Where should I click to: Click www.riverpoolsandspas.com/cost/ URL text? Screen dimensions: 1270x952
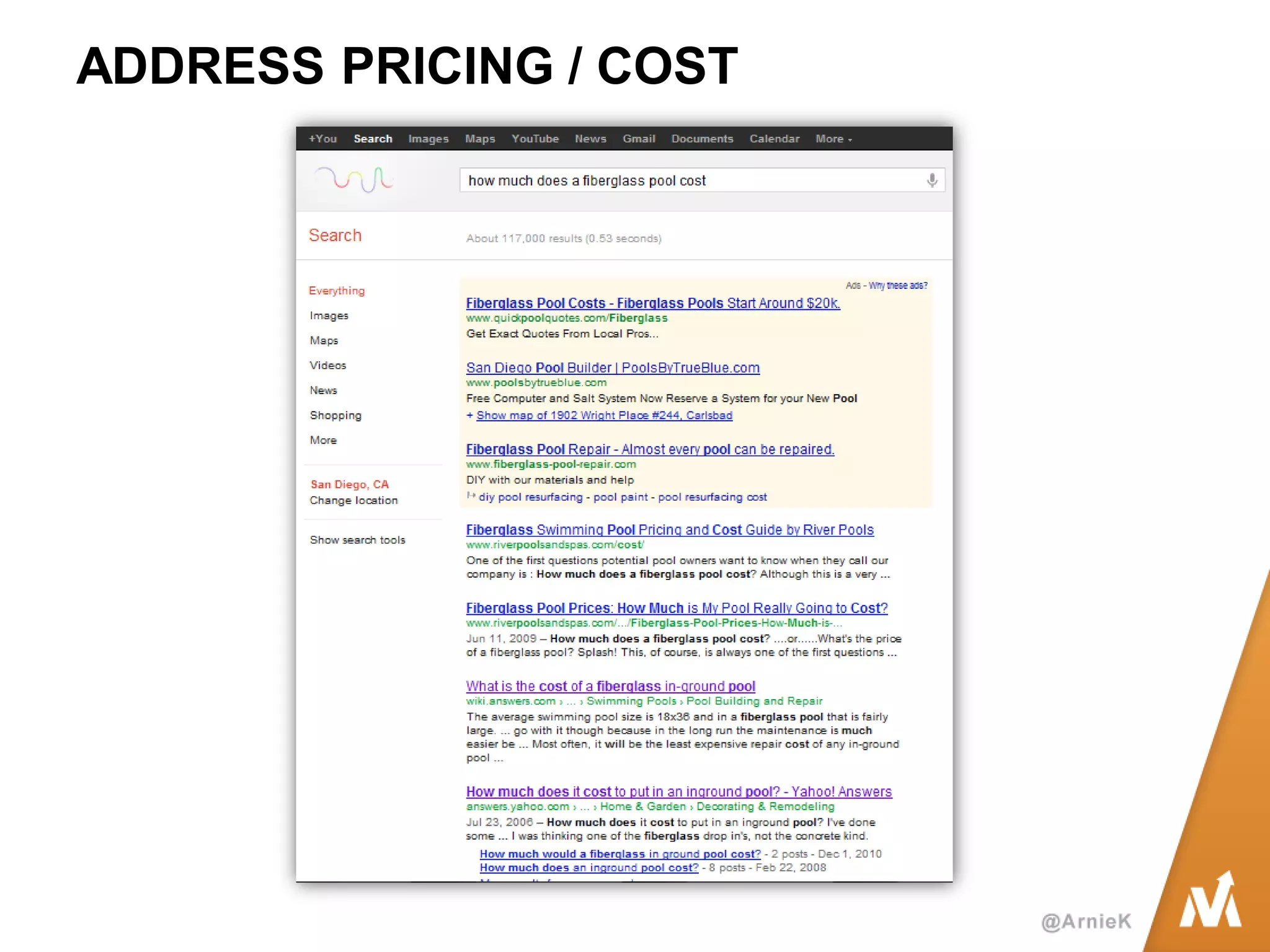(555, 545)
